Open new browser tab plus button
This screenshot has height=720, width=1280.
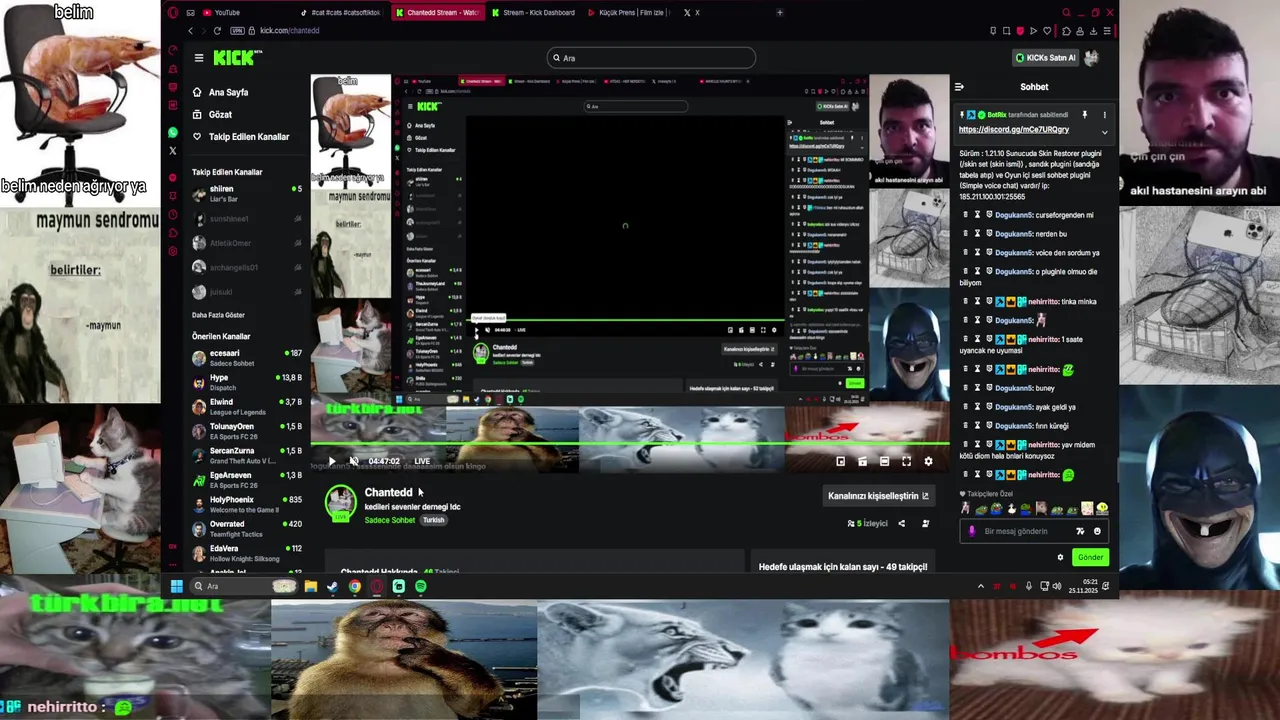point(780,13)
